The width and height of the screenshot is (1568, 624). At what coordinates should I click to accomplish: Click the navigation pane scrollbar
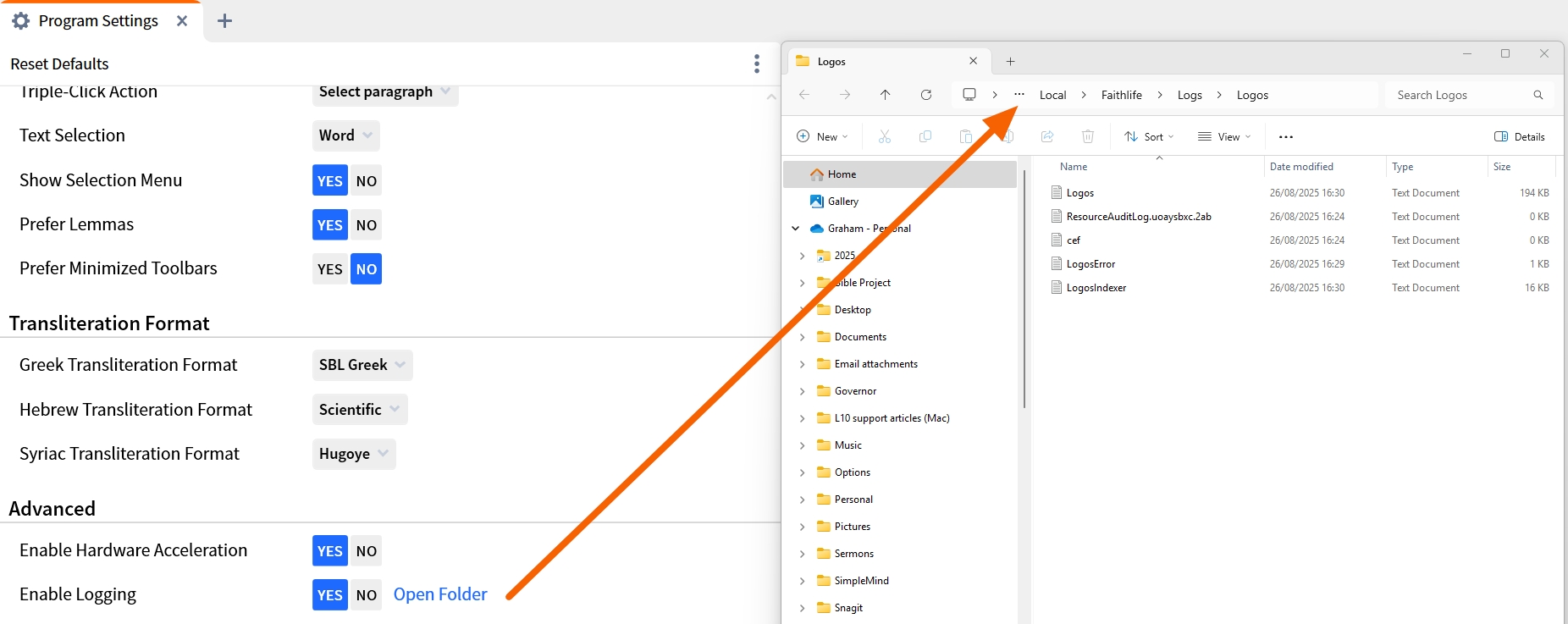point(1024,288)
